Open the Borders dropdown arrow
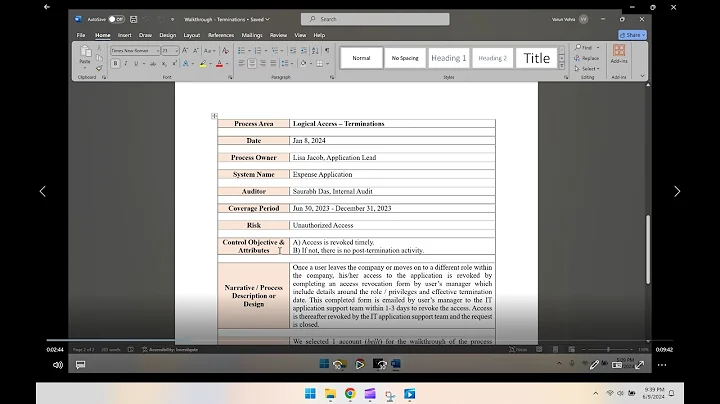The image size is (720, 404). [327, 63]
